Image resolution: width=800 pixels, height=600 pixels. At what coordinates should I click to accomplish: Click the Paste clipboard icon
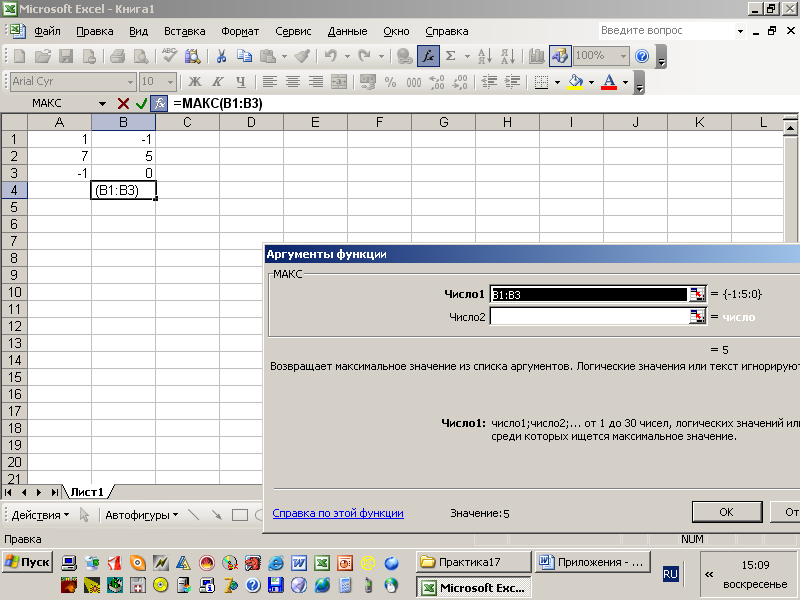click(x=268, y=56)
